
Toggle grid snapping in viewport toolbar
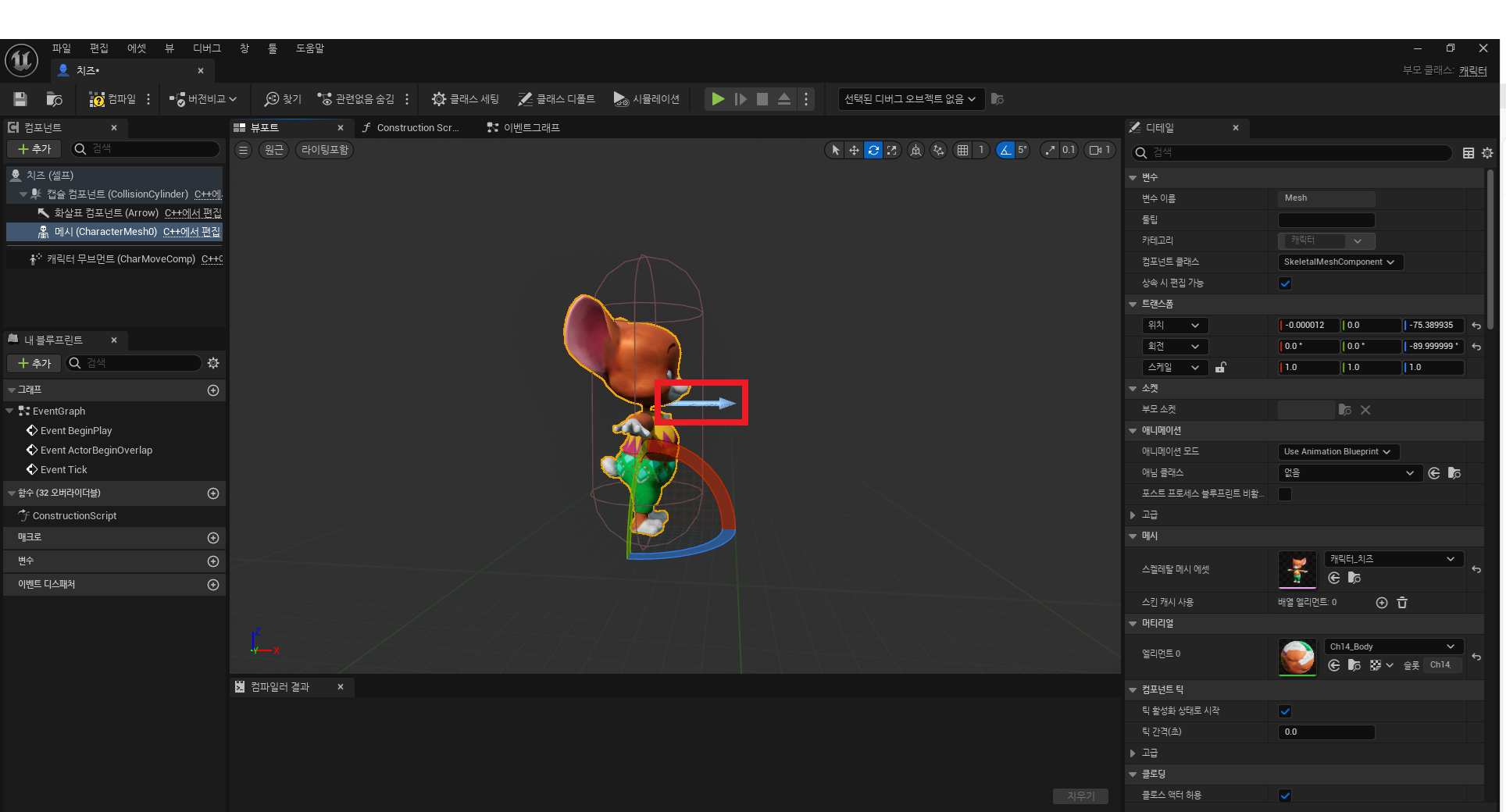tap(963, 150)
